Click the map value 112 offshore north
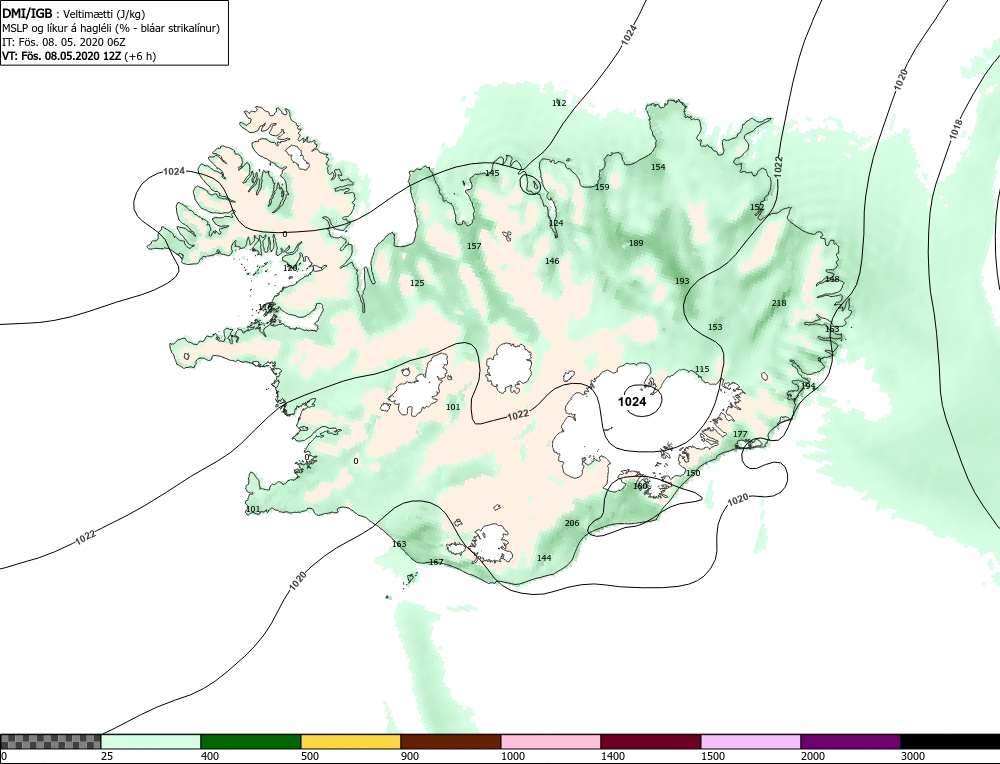Image resolution: width=1000 pixels, height=764 pixels. [x=559, y=103]
